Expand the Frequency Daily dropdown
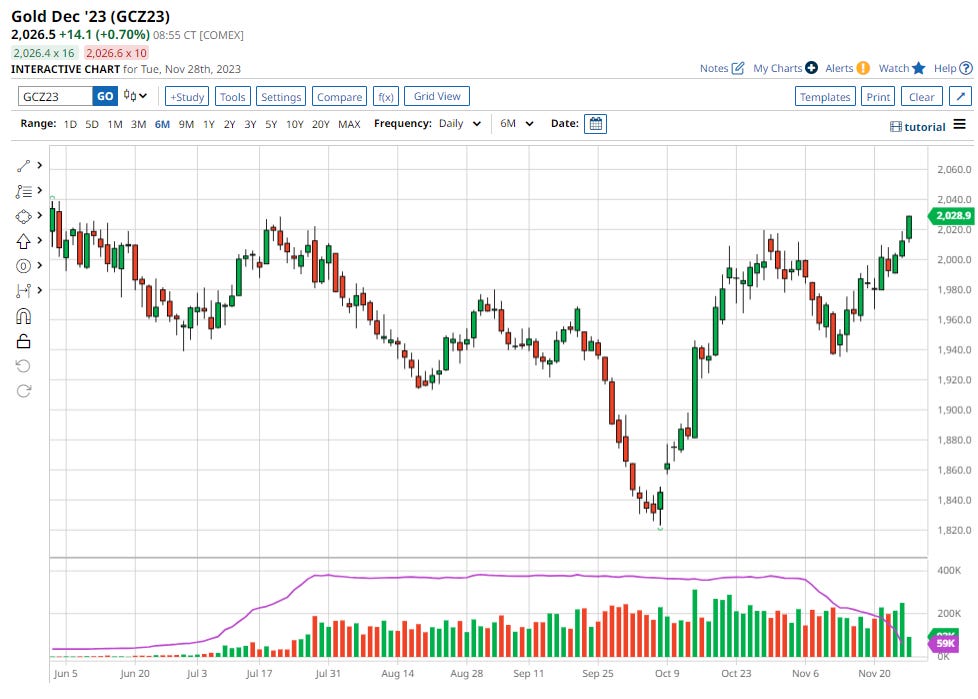 coord(476,124)
